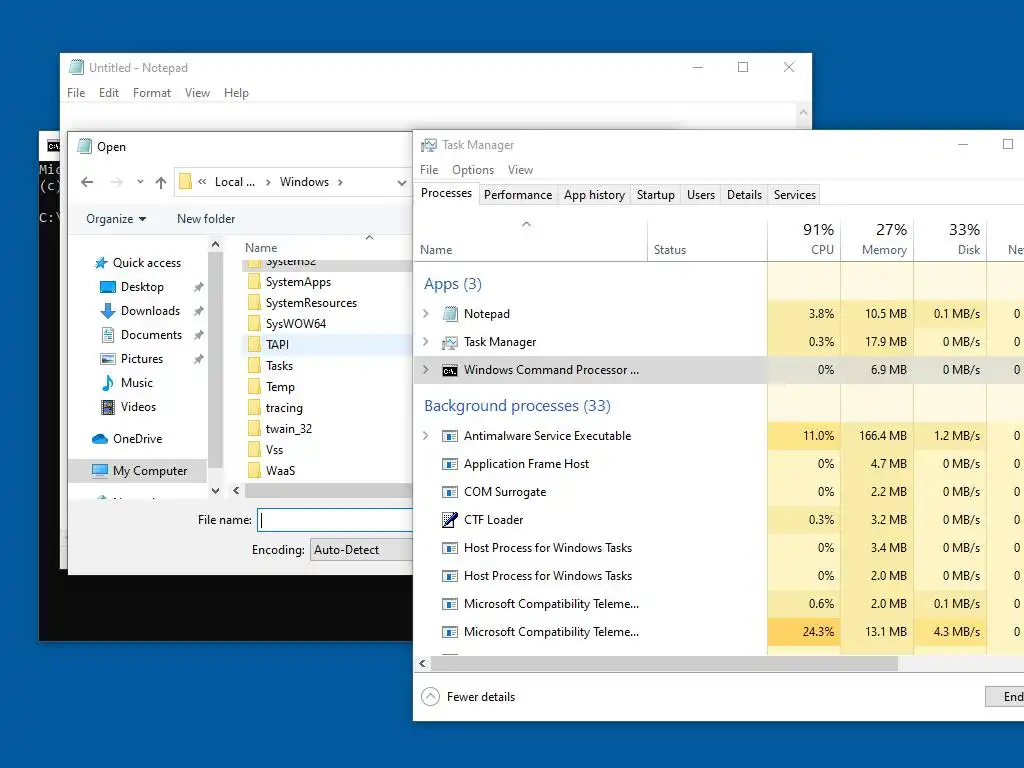Open the address bar path dropdown arrow

click(402, 182)
